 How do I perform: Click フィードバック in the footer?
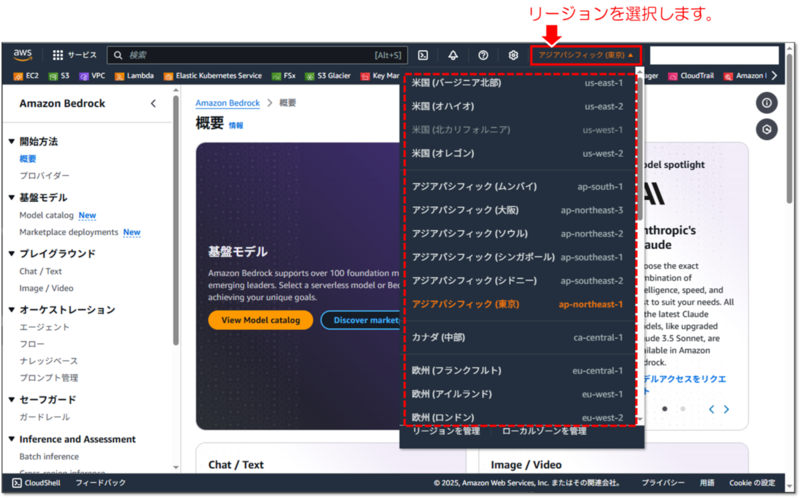pyautogui.click(x=101, y=483)
